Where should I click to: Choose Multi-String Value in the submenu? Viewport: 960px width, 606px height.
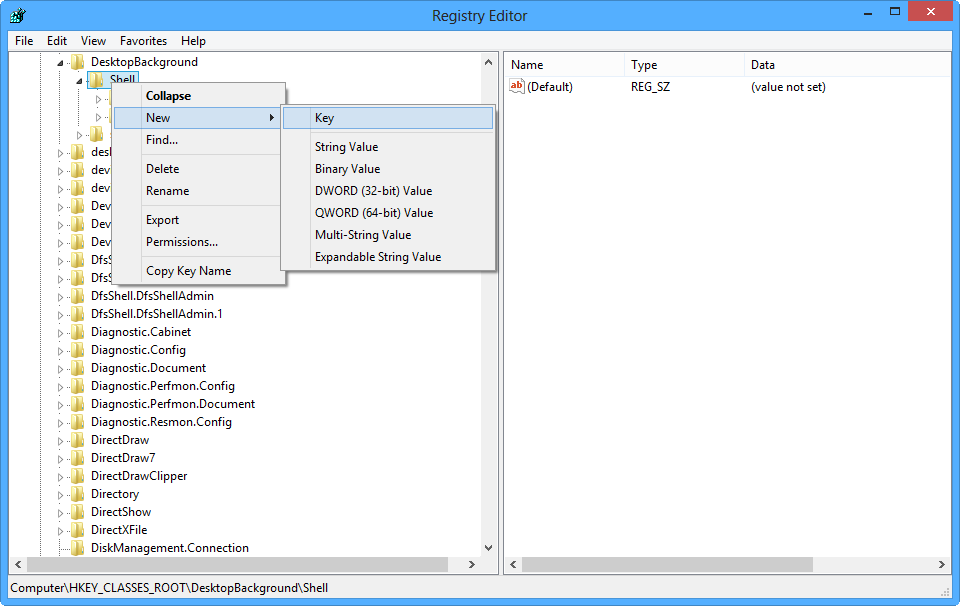pos(388,235)
